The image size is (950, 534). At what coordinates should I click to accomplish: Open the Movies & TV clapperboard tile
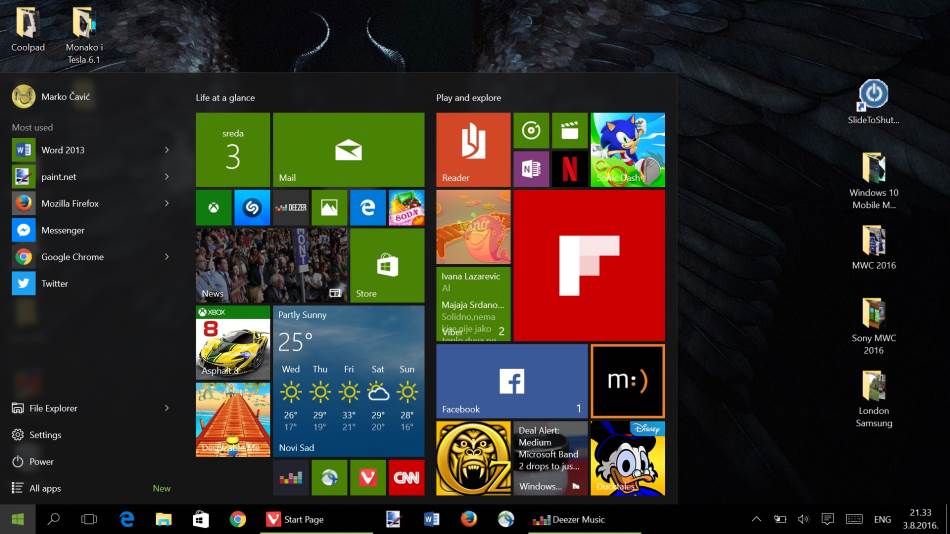coord(570,130)
